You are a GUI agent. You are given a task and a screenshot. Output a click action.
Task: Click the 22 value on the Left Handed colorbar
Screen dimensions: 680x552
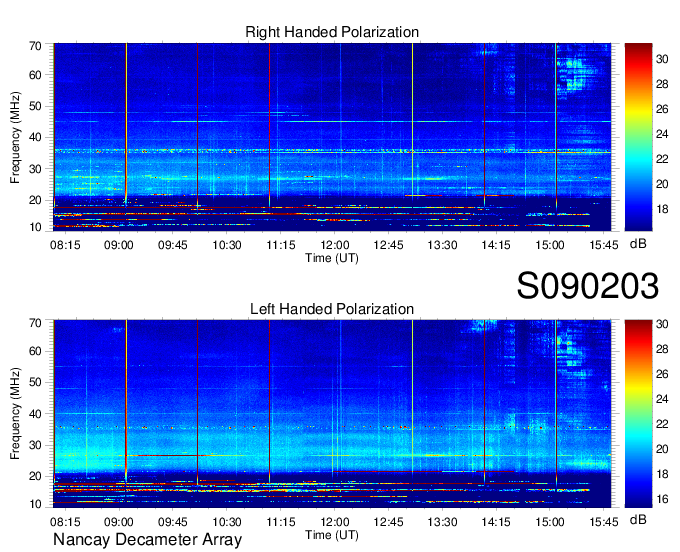662,424
